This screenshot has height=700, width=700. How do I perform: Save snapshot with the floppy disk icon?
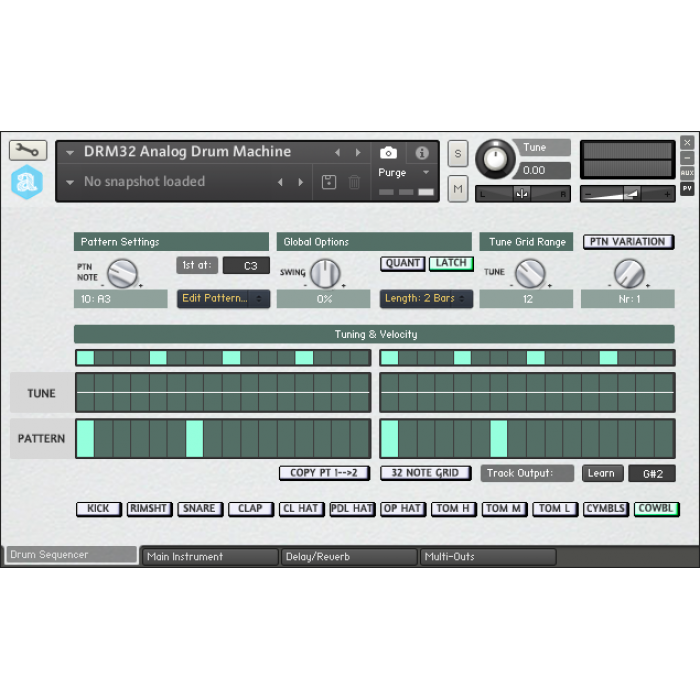(329, 182)
